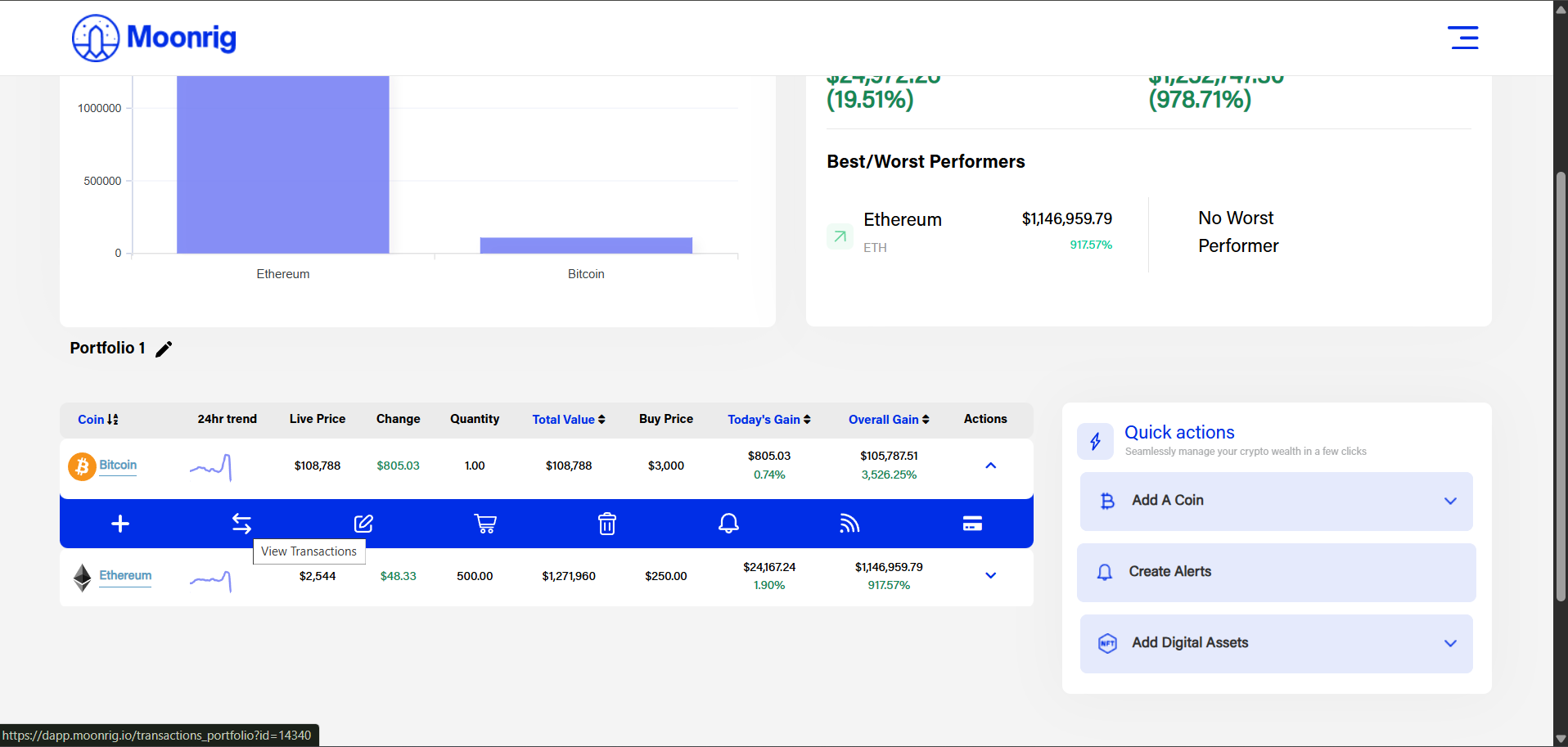Image resolution: width=1568 pixels, height=747 pixels.
Task: Click Bitcoin live price $108,788
Action: pyautogui.click(x=318, y=466)
